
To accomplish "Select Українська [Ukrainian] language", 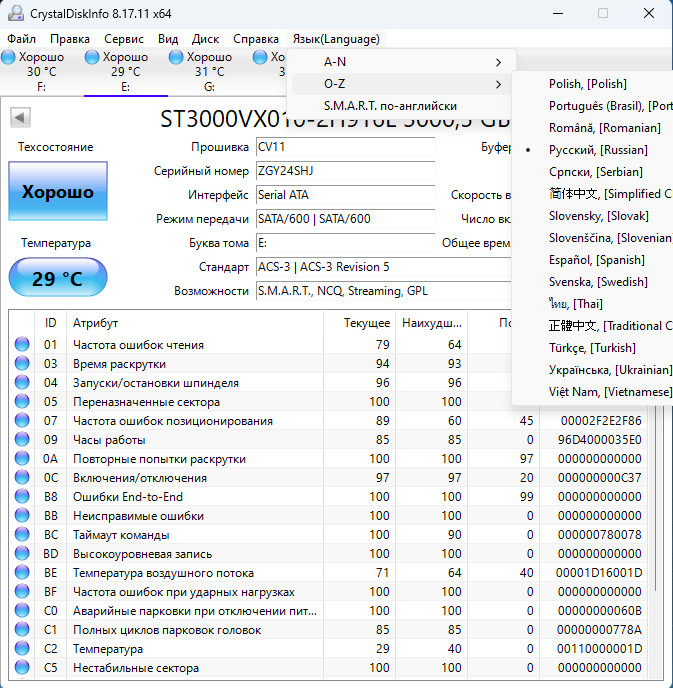I will pos(592,369).
